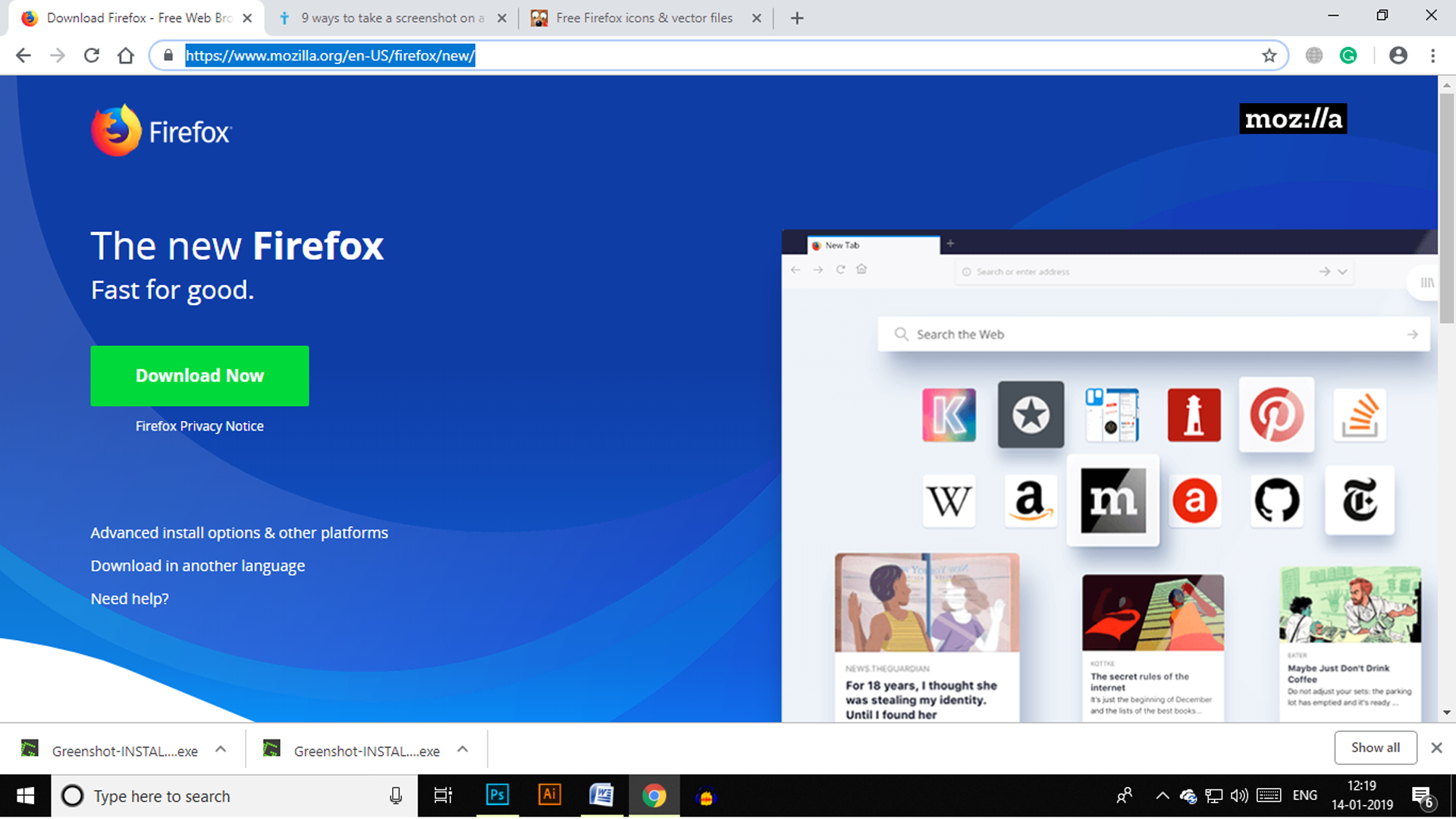Click the Wikipedia tile in the Firefox preview

tap(949, 500)
